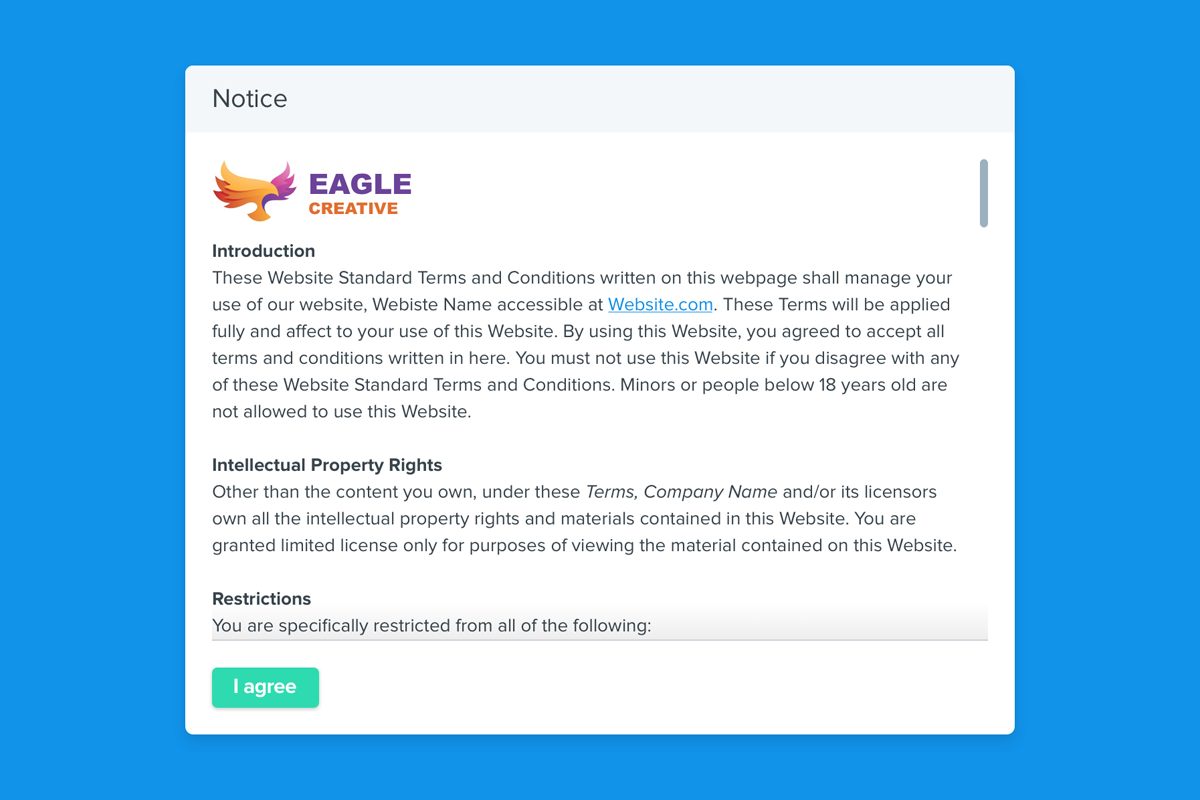Click the Introduction heading
1200x800 pixels.
(x=263, y=251)
